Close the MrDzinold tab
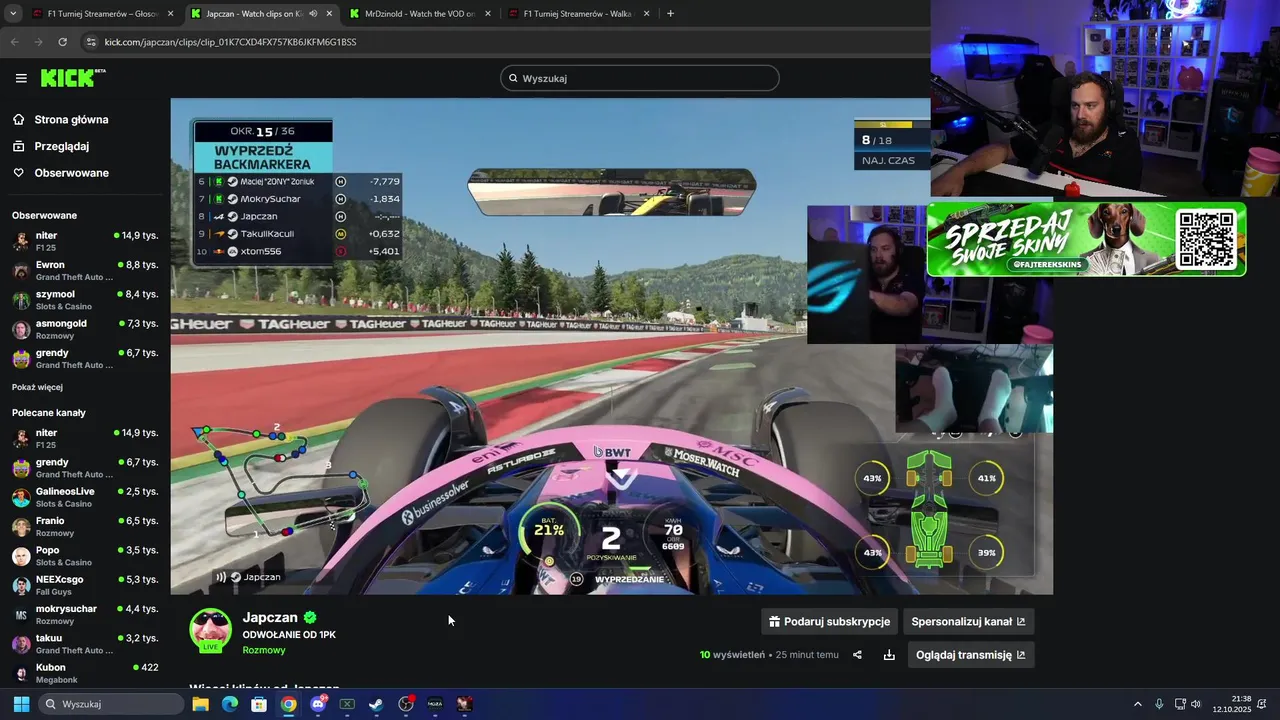 click(486, 14)
